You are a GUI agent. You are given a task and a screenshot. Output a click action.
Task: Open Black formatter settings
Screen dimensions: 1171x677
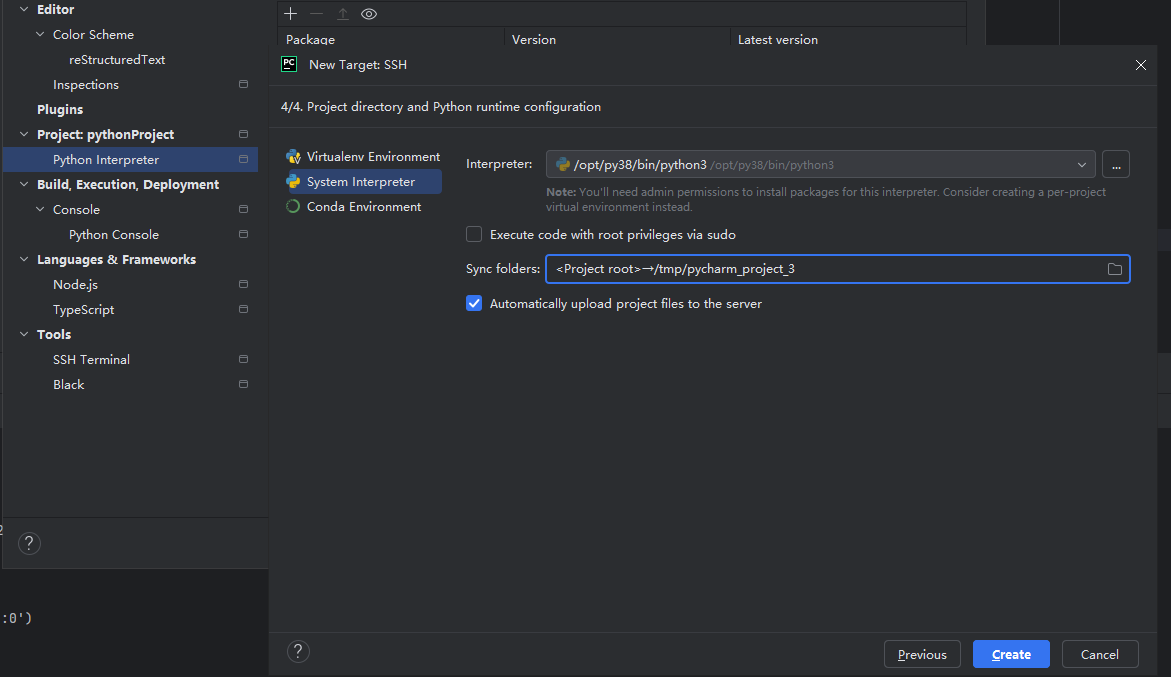69,384
